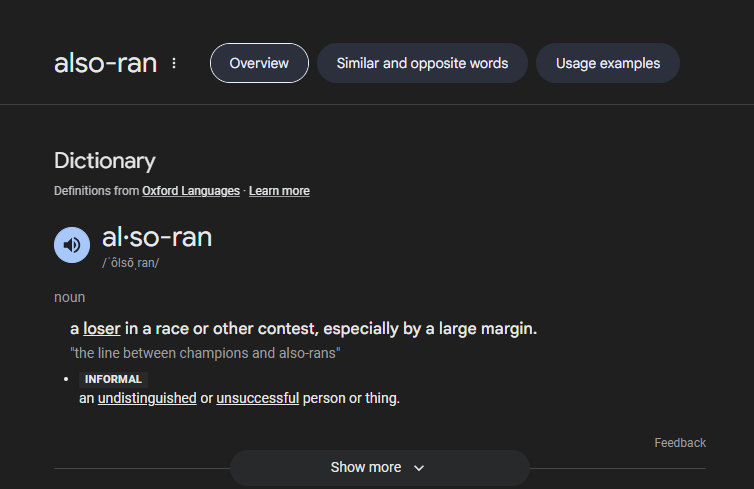Open the three-dot menu beside also-ran
Image resolution: width=754 pixels, height=489 pixels.
coord(174,63)
